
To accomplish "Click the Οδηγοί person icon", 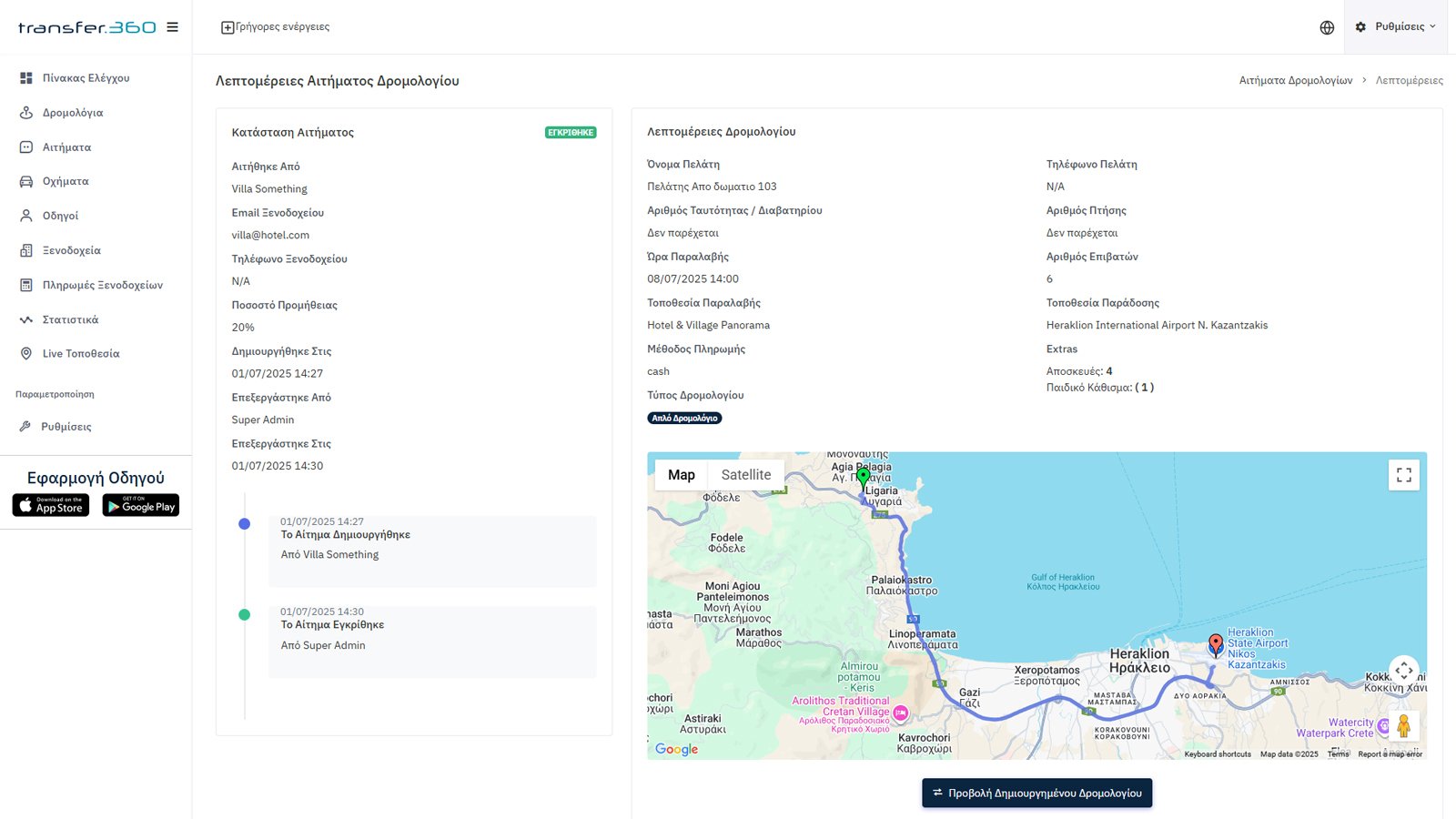I will 26,216.
